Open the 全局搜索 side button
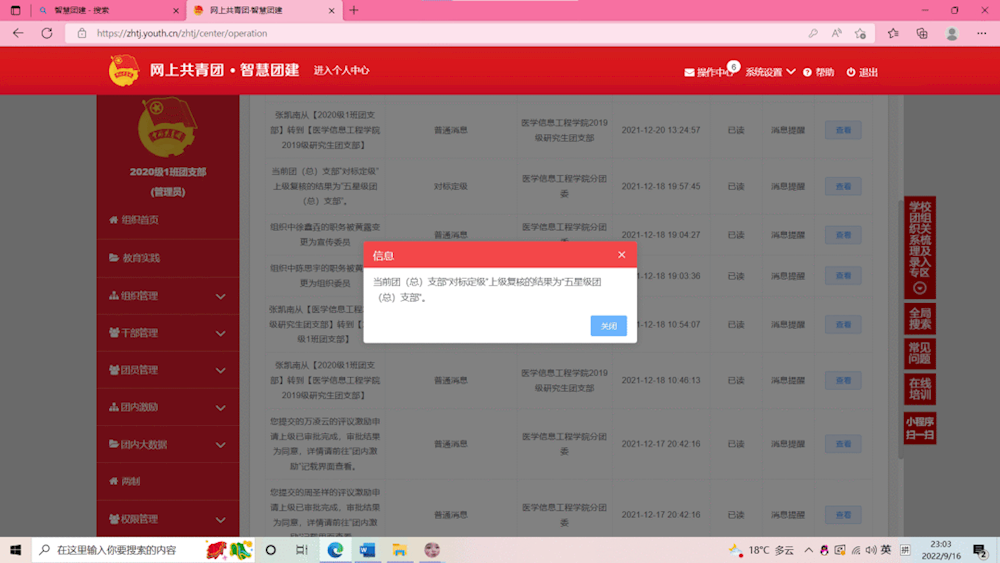The width and height of the screenshot is (1000, 563). click(x=920, y=319)
